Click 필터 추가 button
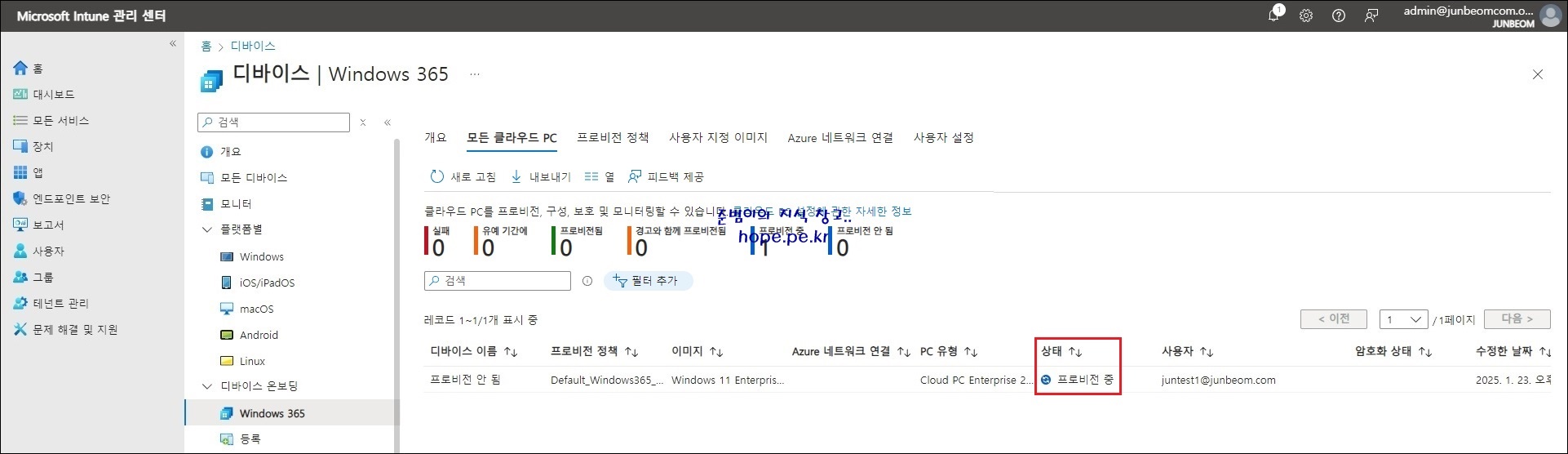This screenshot has height=454, width=1568. pyautogui.click(x=648, y=281)
